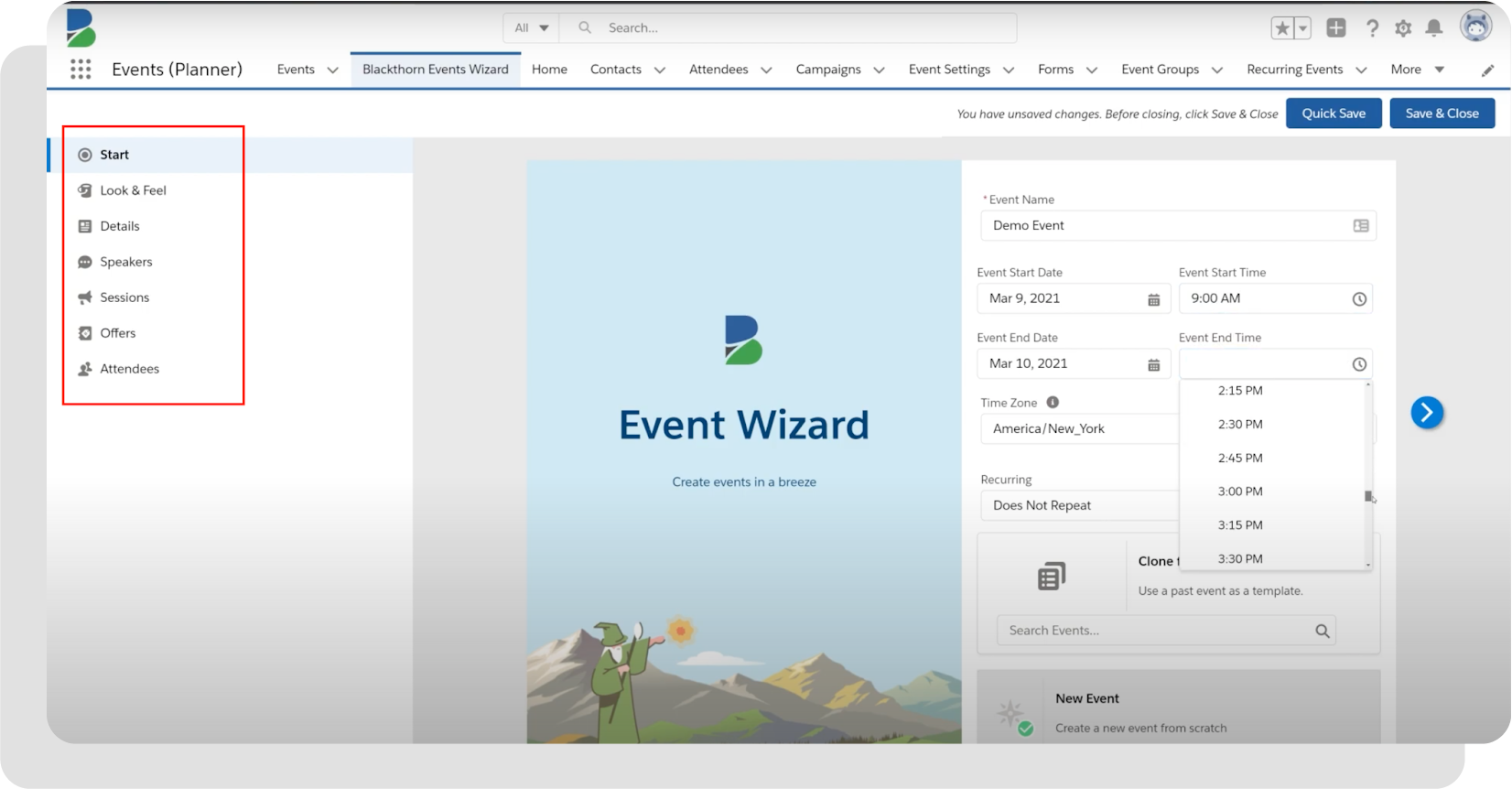Open the App Launcher grid icon
This screenshot has height=789, width=1512.
coord(81,69)
